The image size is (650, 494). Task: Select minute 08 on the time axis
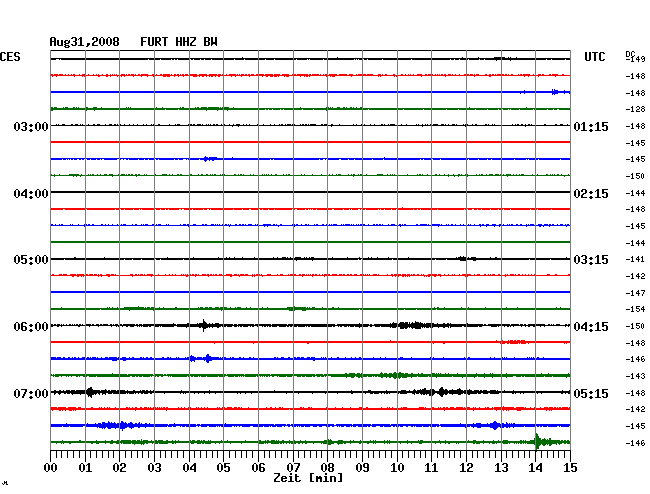point(327,467)
